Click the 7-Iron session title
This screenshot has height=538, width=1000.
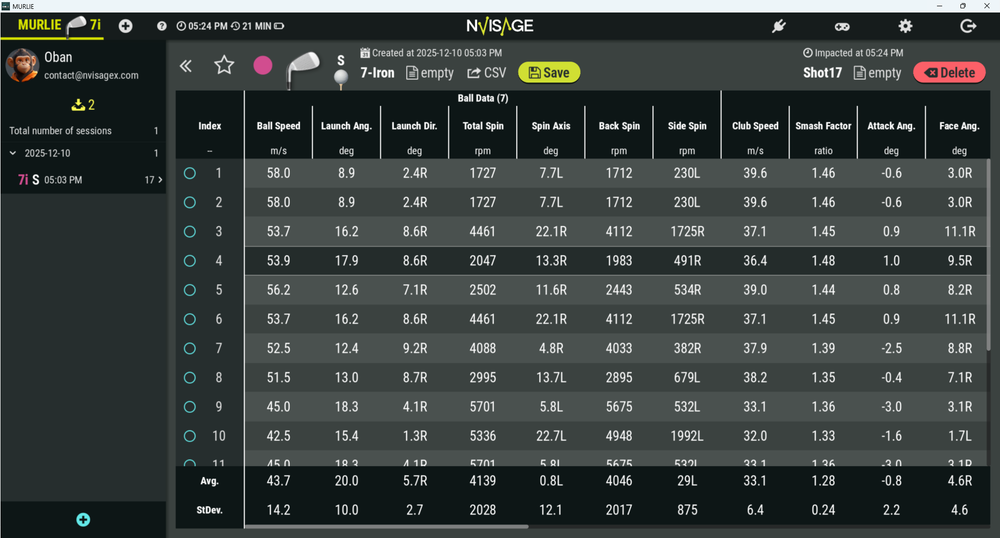[x=378, y=73]
